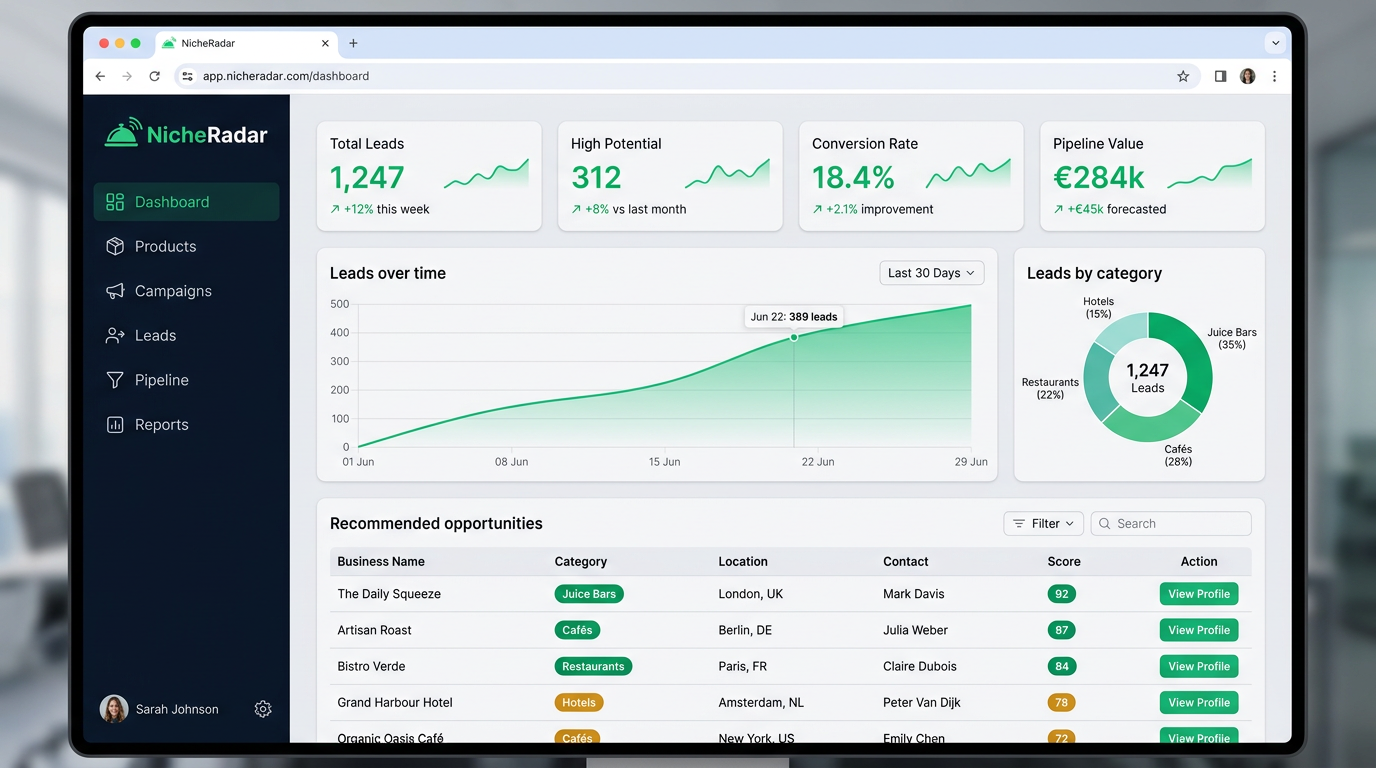This screenshot has width=1376, height=768.
Task: Open a new tab with the plus icon
Action: point(353,43)
